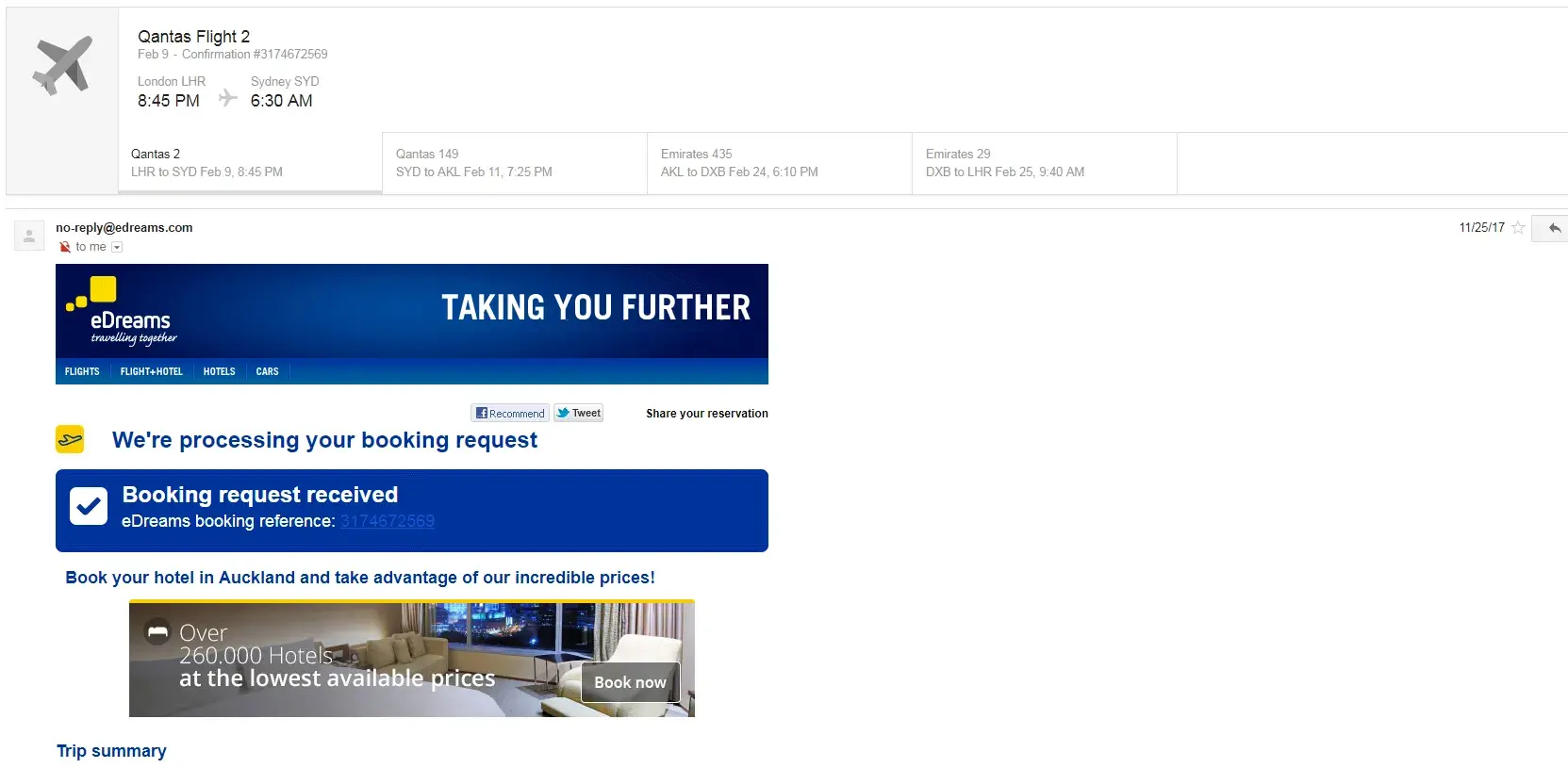Star this eDreams email

pyautogui.click(x=1518, y=228)
